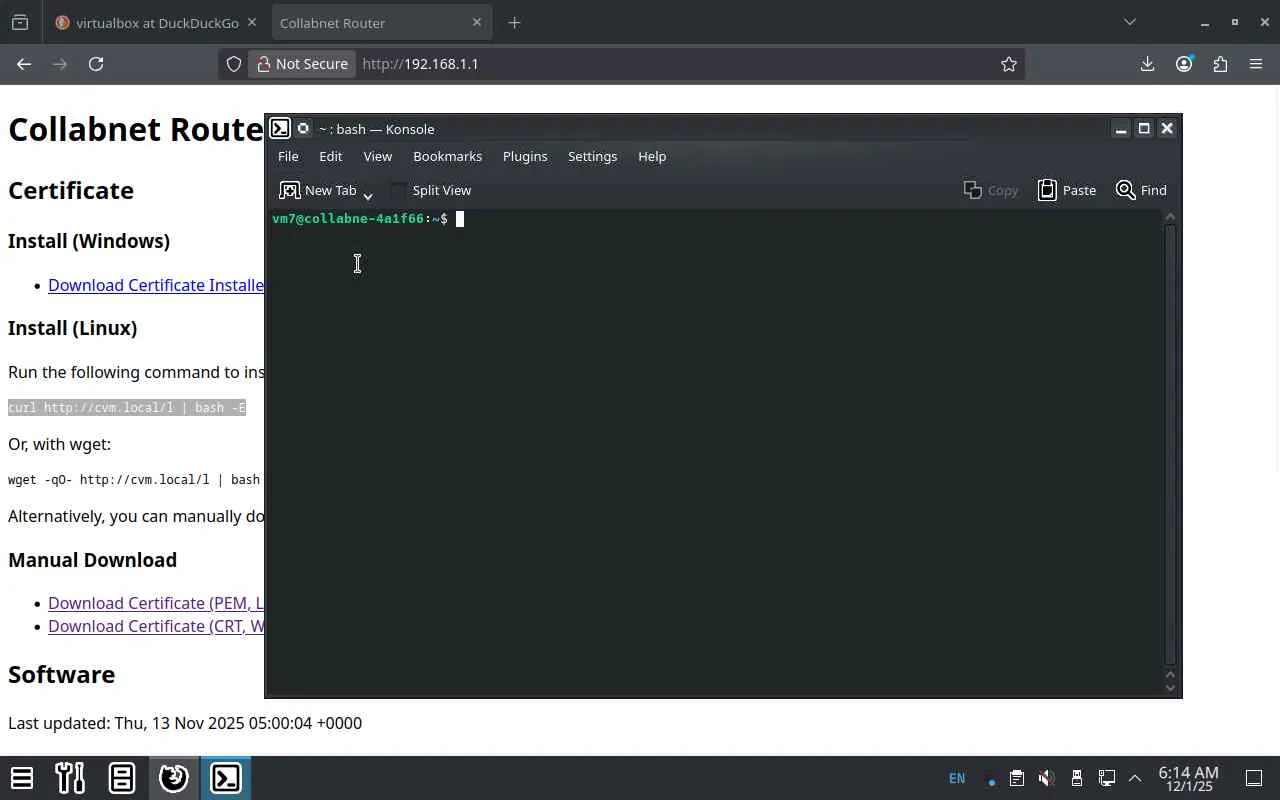Click the Paste button in the Konsole toolbar
Viewport: 1280px width, 800px height.
tap(1067, 190)
